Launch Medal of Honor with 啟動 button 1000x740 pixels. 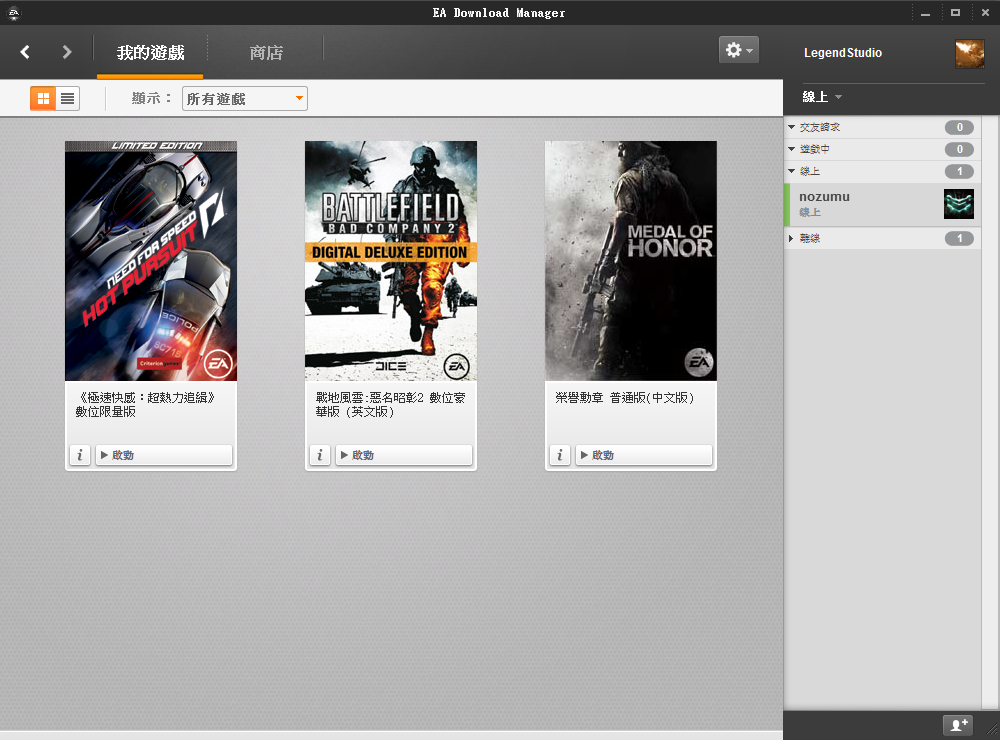644,455
